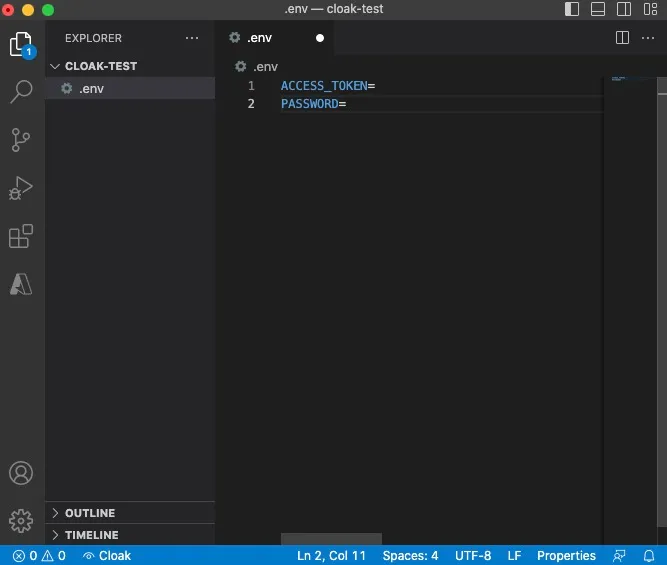Open the Run and Debug view

click(x=20, y=188)
